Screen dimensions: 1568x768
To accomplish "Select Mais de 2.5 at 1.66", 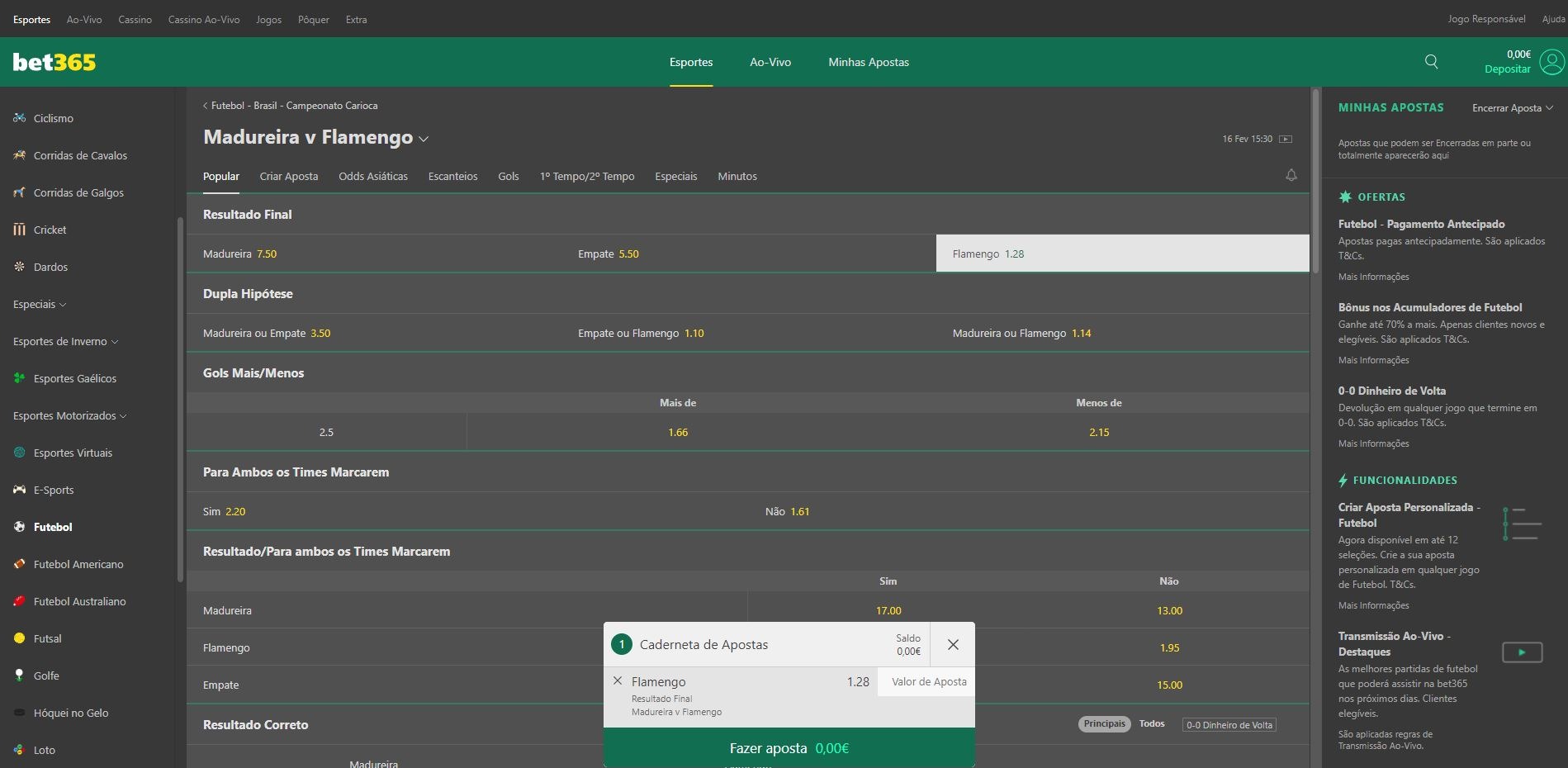I will coord(678,432).
